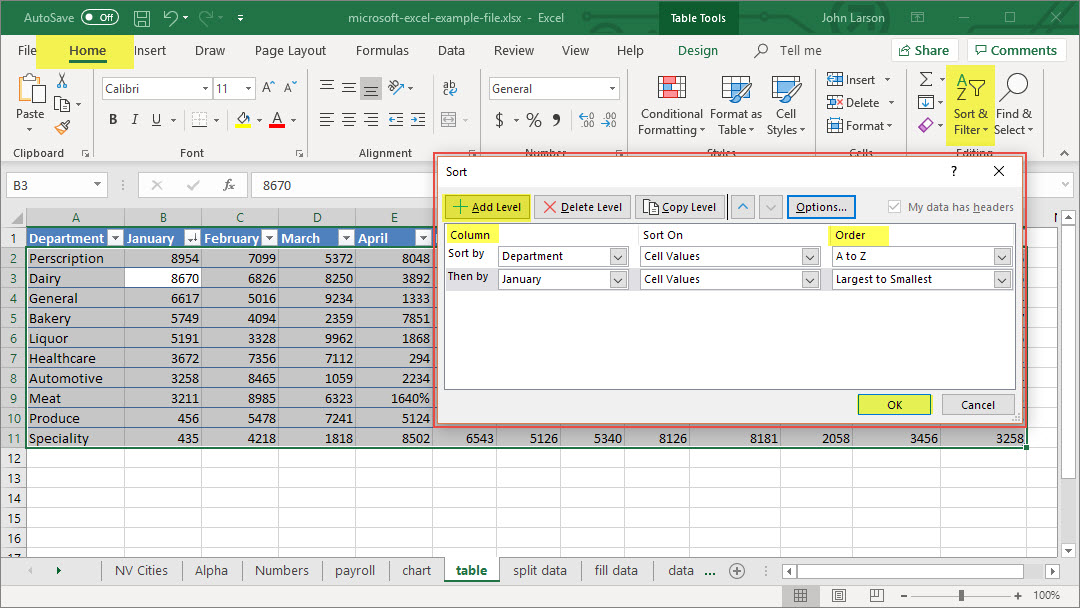Screen dimensions: 1080x608
Task: Click the Add Level button
Action: point(487,207)
